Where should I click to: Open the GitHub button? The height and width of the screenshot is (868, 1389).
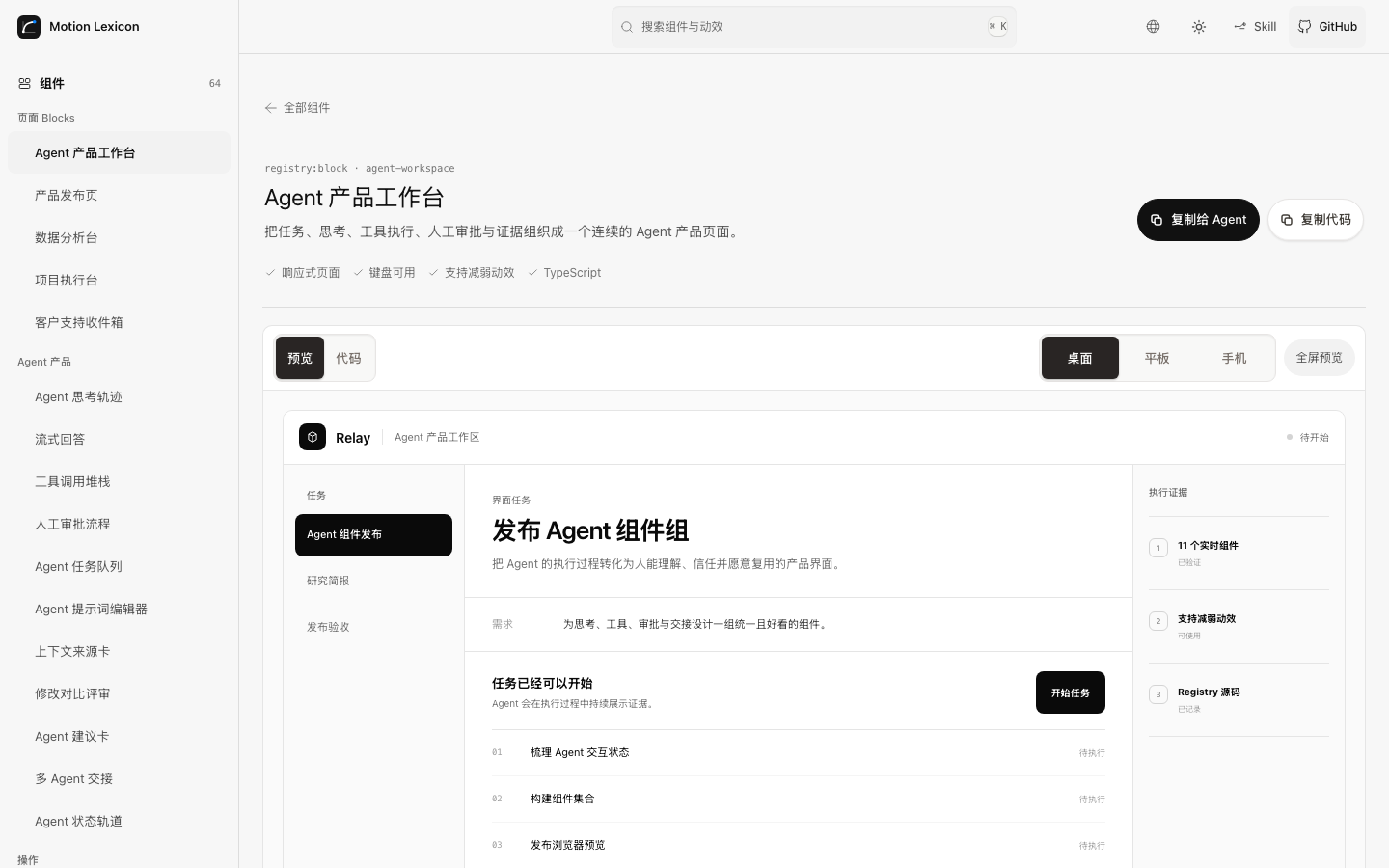tap(1327, 27)
